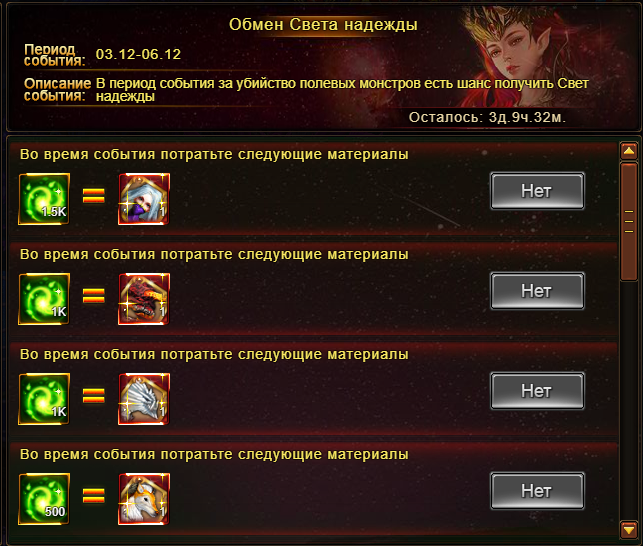Click the Нет button beside the red dragon

click(x=537, y=291)
